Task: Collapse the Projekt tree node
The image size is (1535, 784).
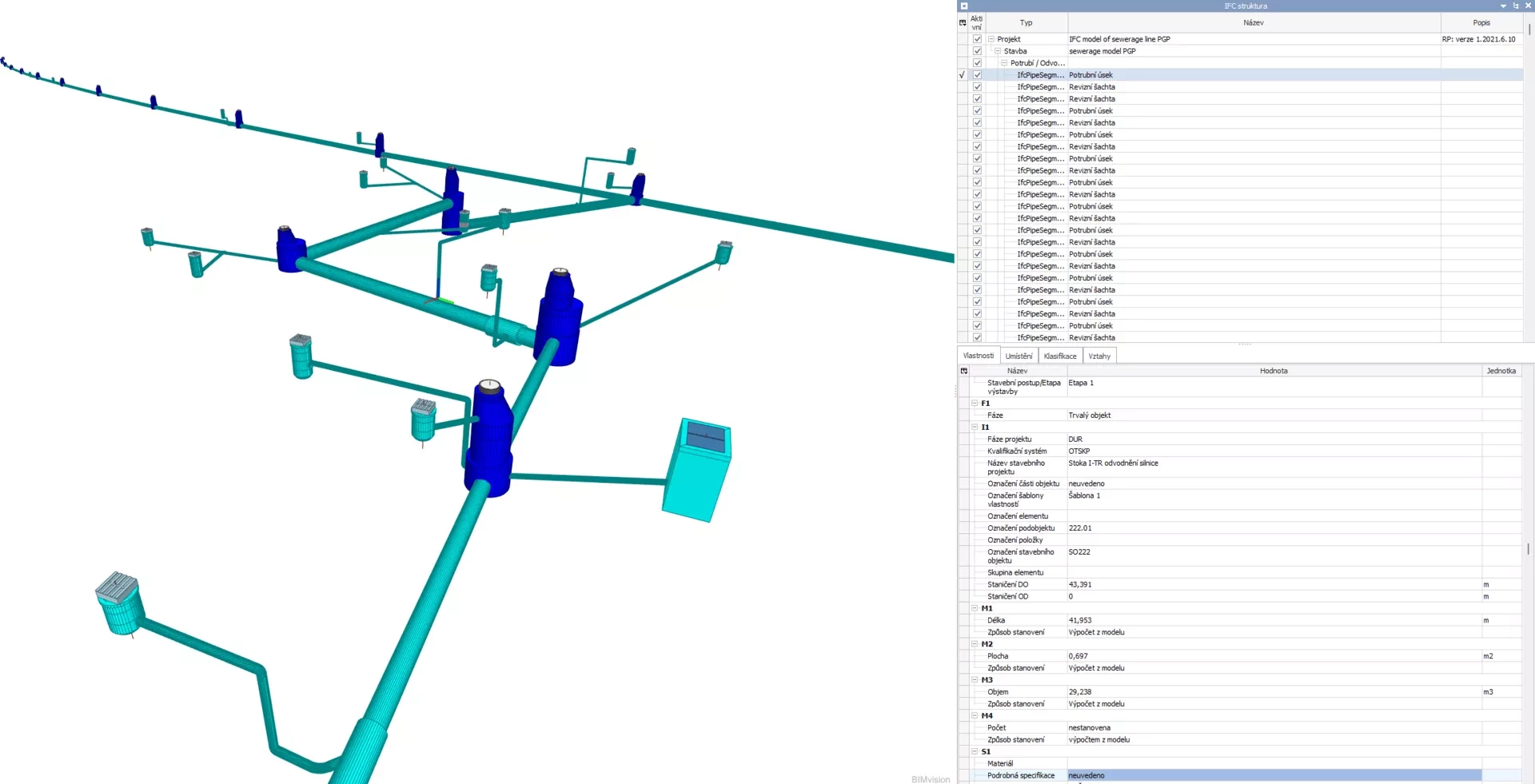Action: 991,39
